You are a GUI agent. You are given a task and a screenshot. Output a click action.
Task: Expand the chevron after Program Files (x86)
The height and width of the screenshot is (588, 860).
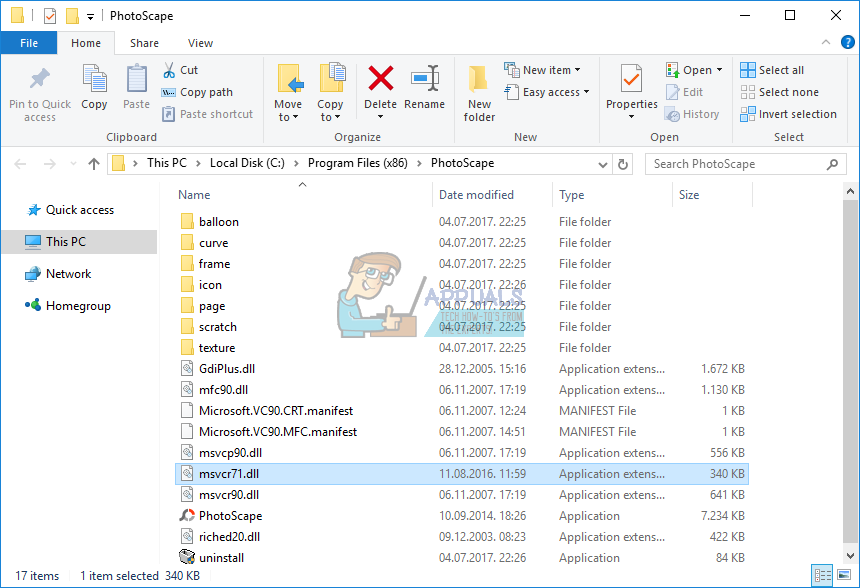coord(419,163)
